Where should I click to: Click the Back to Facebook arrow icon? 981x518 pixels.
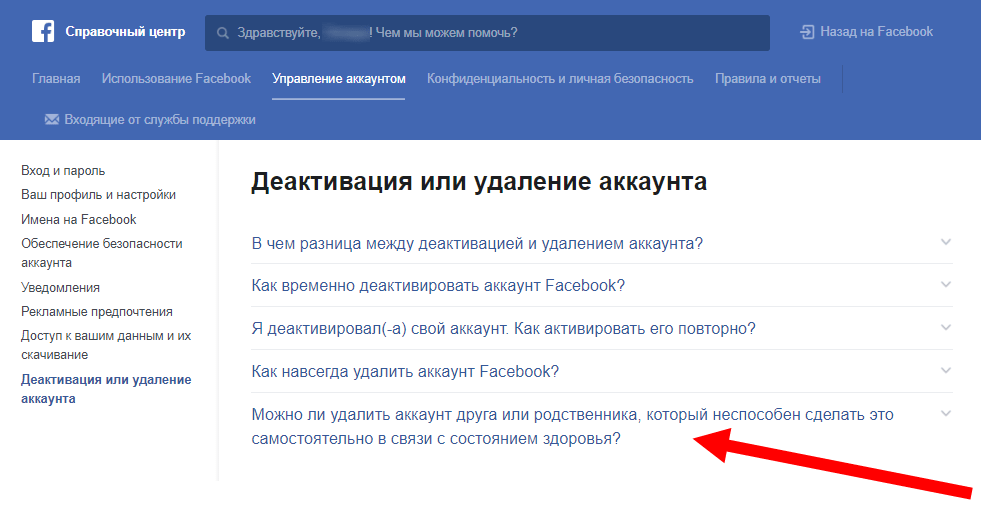pyautogui.click(x=807, y=32)
